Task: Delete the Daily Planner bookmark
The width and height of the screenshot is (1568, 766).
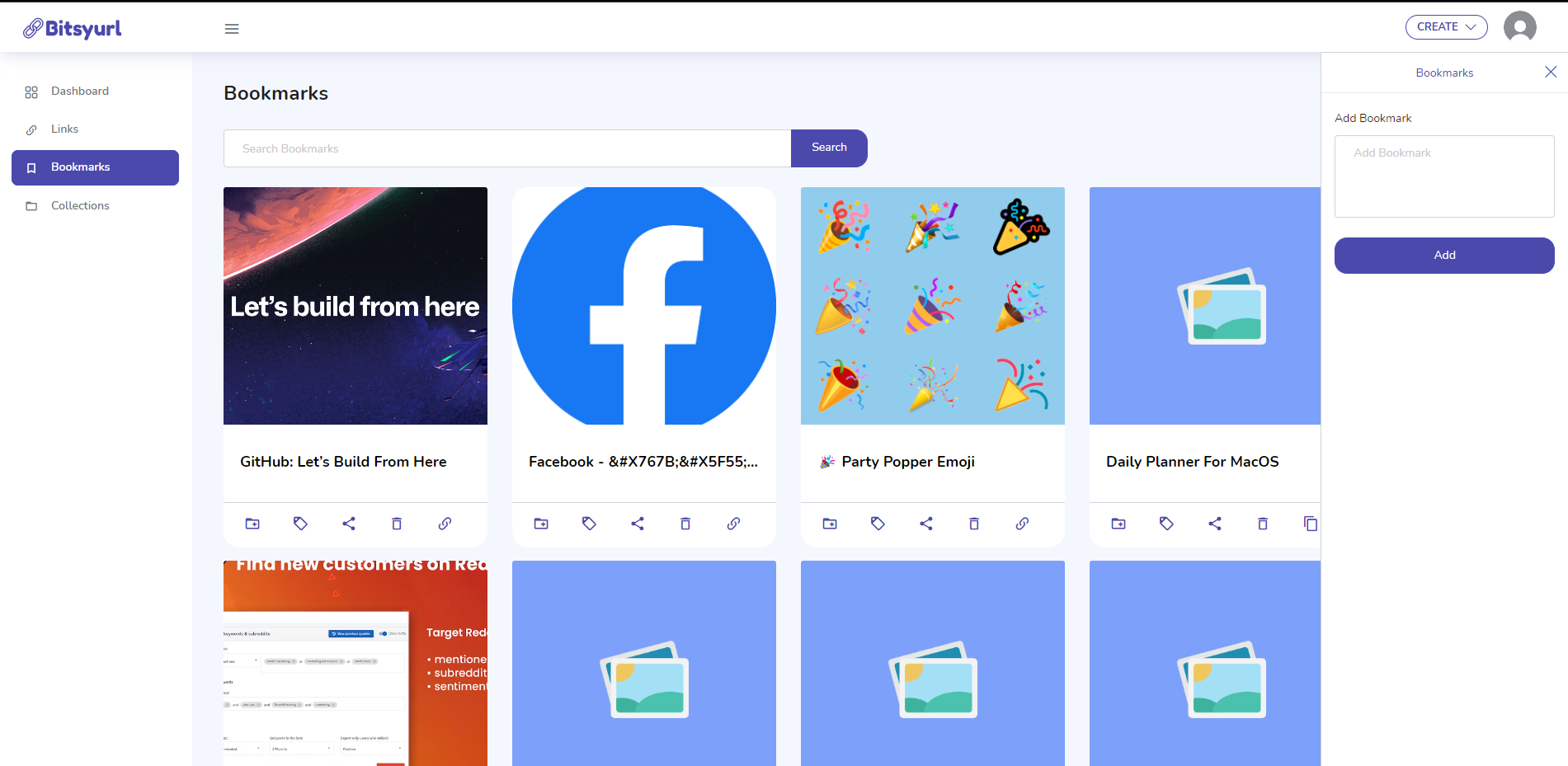Action: tap(1263, 524)
